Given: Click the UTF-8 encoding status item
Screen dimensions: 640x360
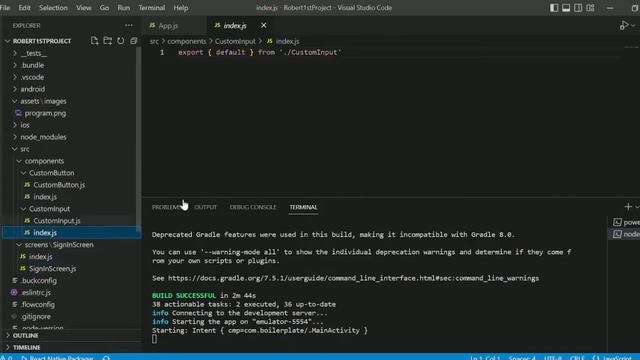Looking at the screenshot, I should point(553,357).
